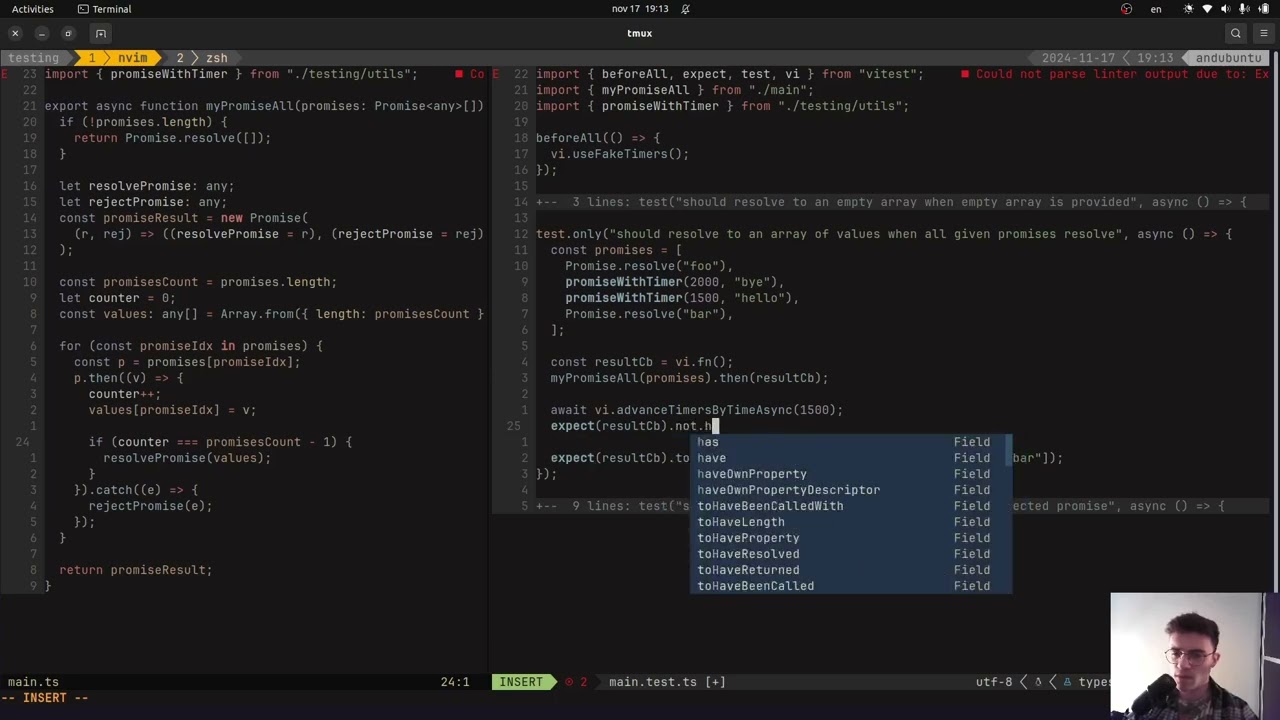This screenshot has height=720, width=1280.
Task: Expand the folded '3 lines: test' block
Action: coord(891,202)
